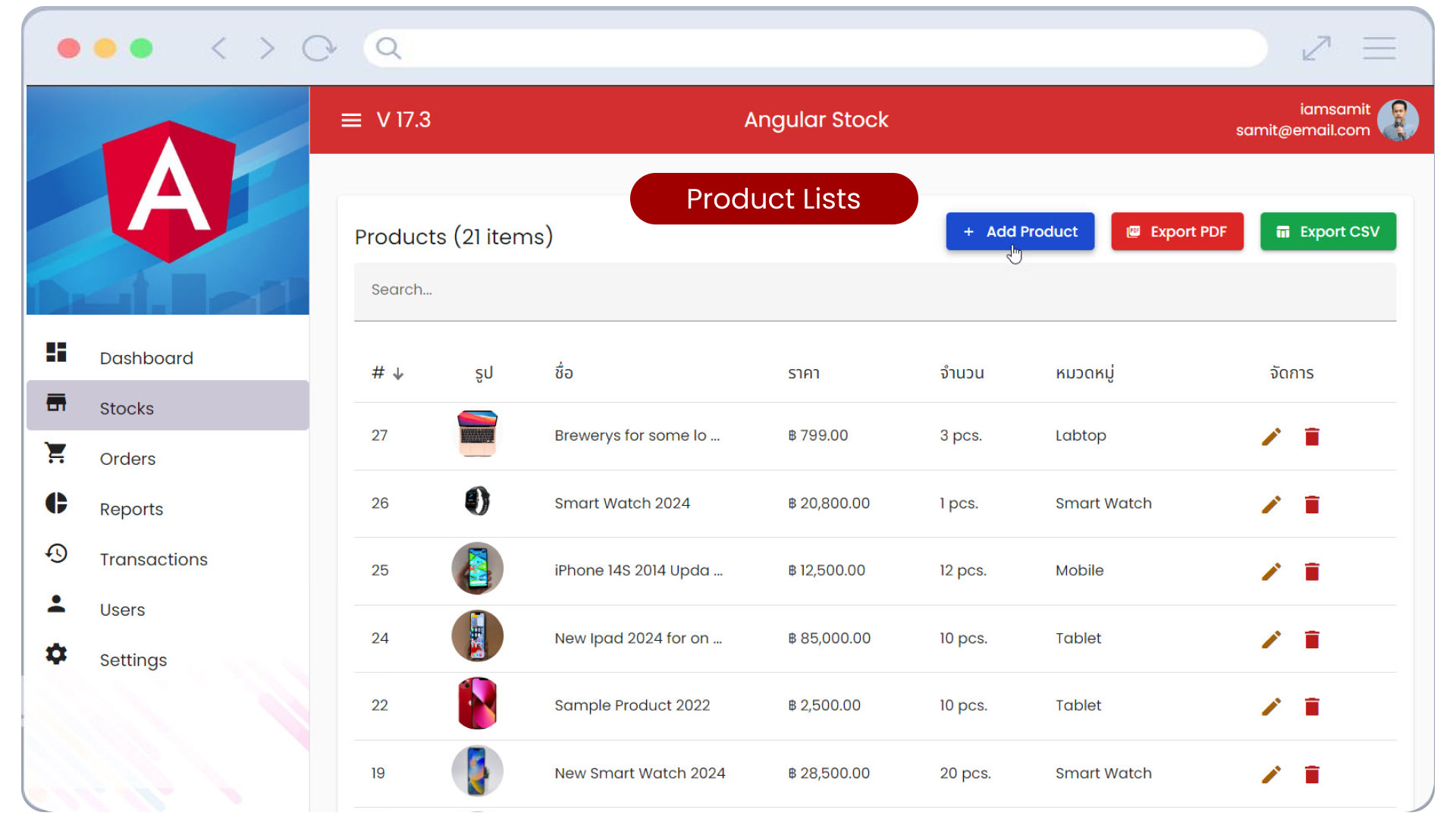Viewport: 1456px width, 819px height.
Task: Edit the Sample Product 2022 row
Action: [x=1272, y=707]
